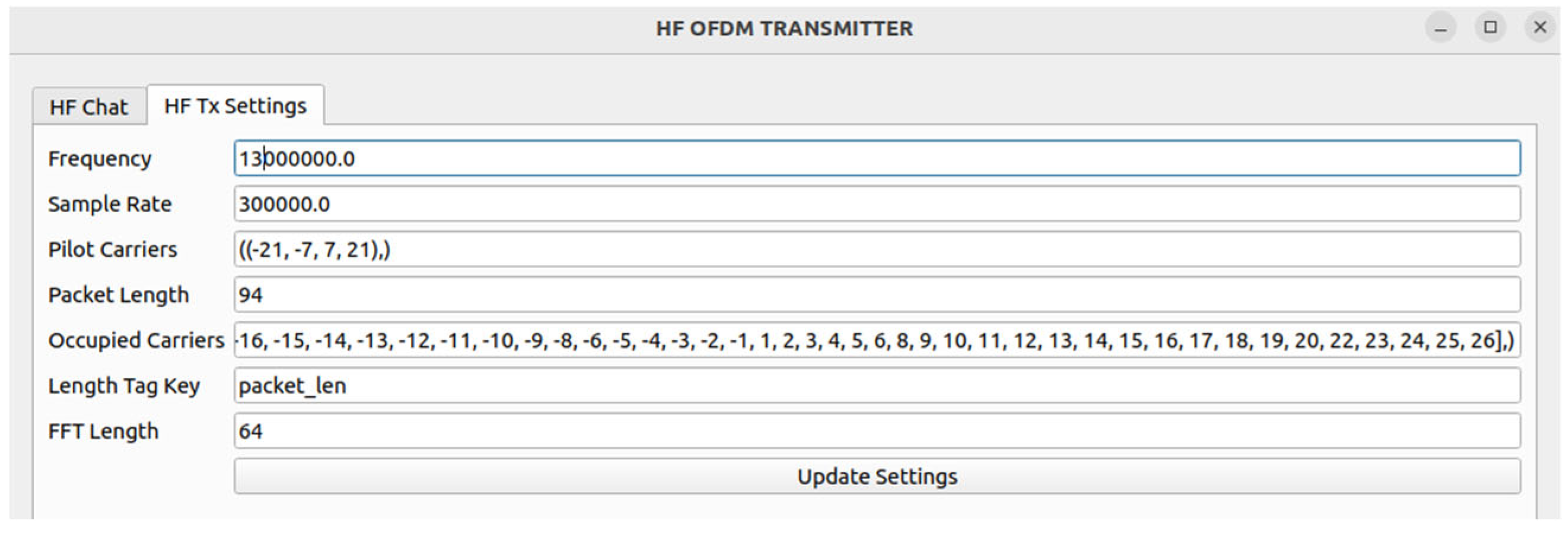
Task: Place cursor in Packet Length field
Action: tap(877, 295)
